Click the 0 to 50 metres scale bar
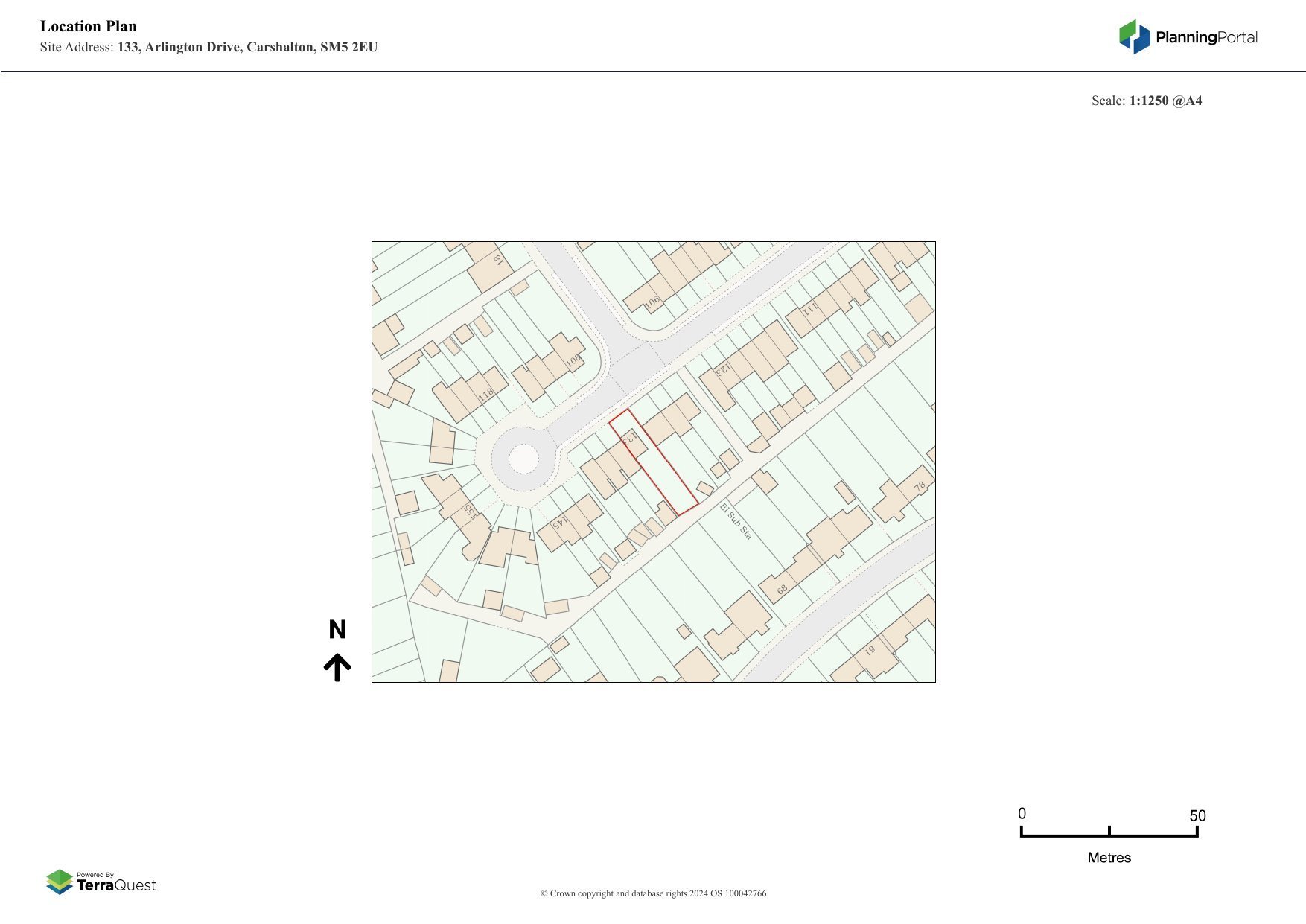 tap(1109, 833)
